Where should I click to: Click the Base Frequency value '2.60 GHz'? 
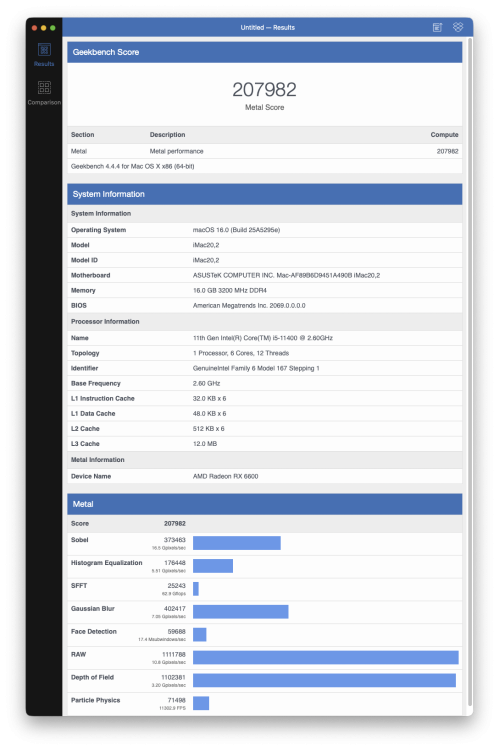[x=207, y=384]
